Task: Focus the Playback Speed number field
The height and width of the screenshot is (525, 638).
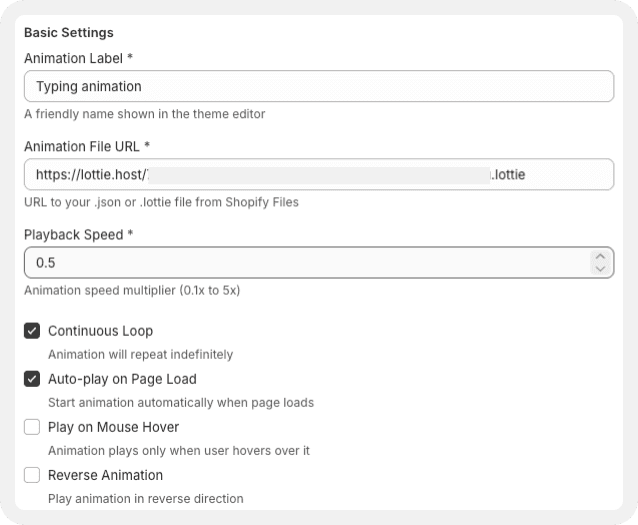Action: (x=300, y=262)
